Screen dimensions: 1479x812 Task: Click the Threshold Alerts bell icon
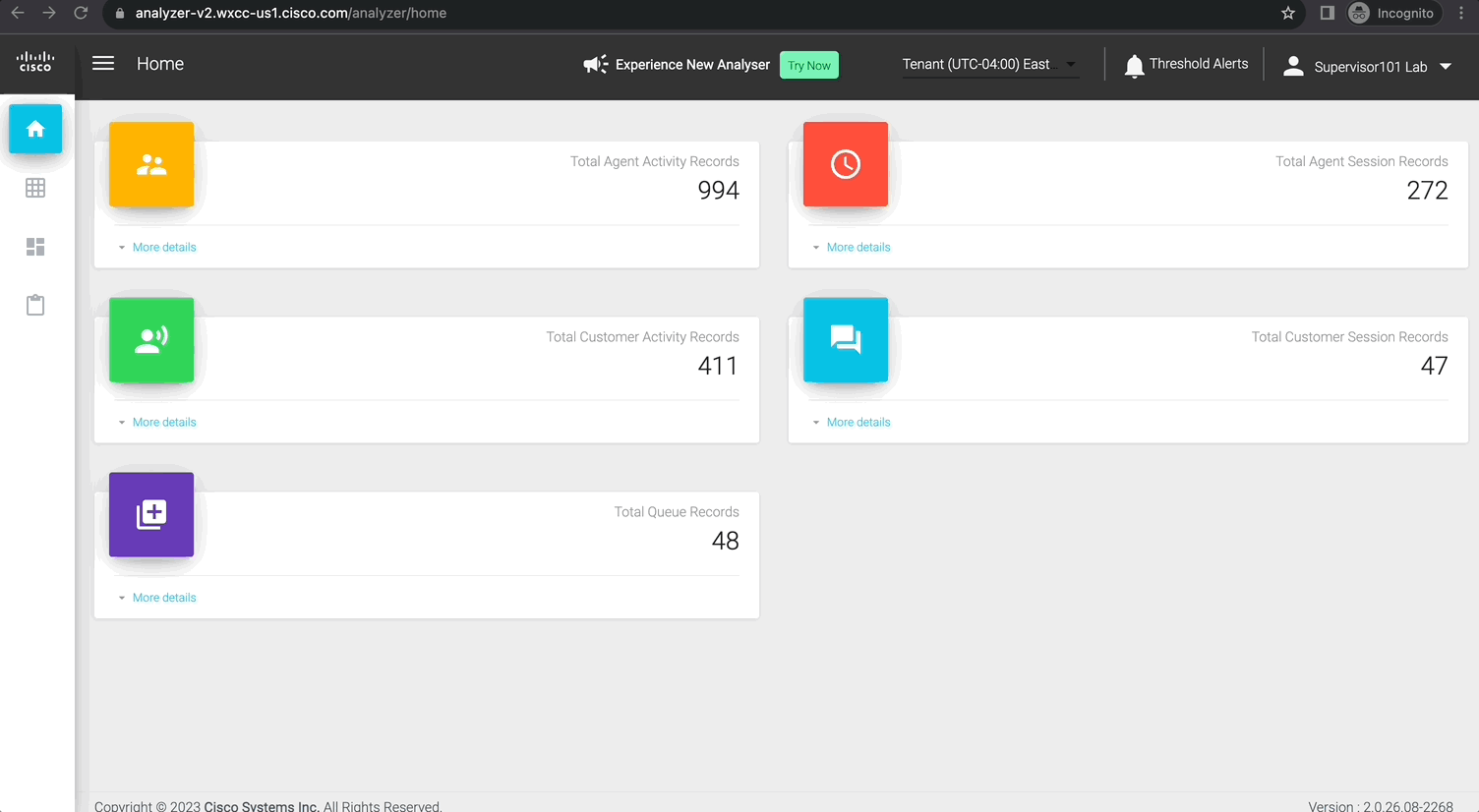pos(1134,66)
